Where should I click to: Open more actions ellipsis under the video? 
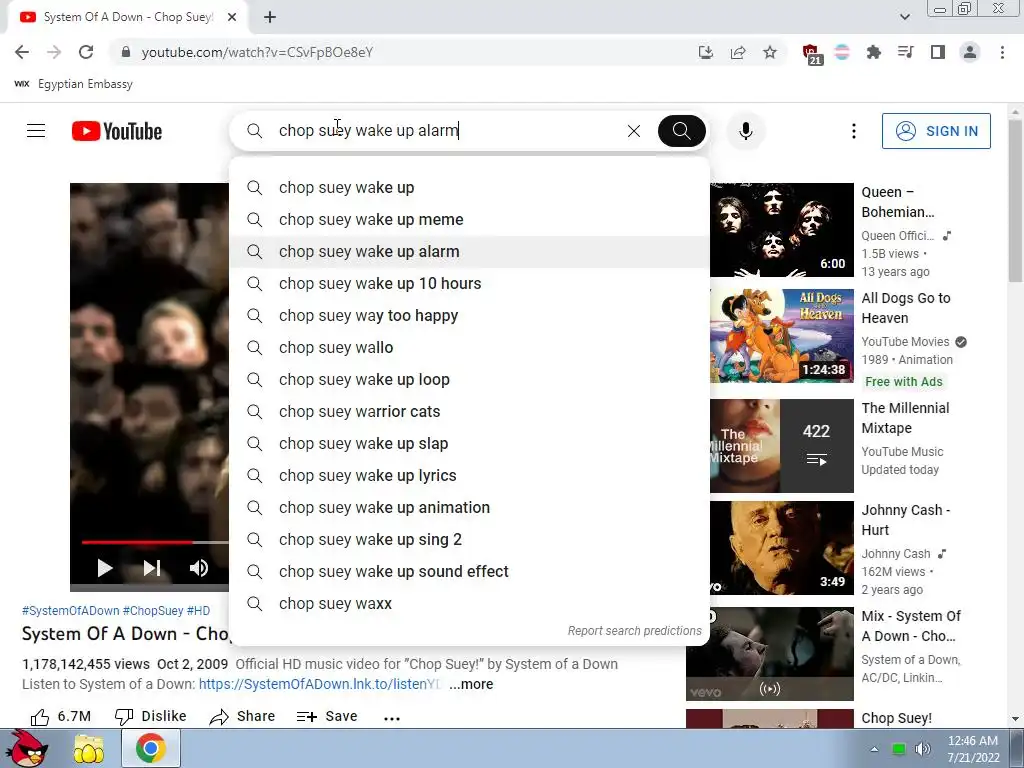[x=392, y=718]
